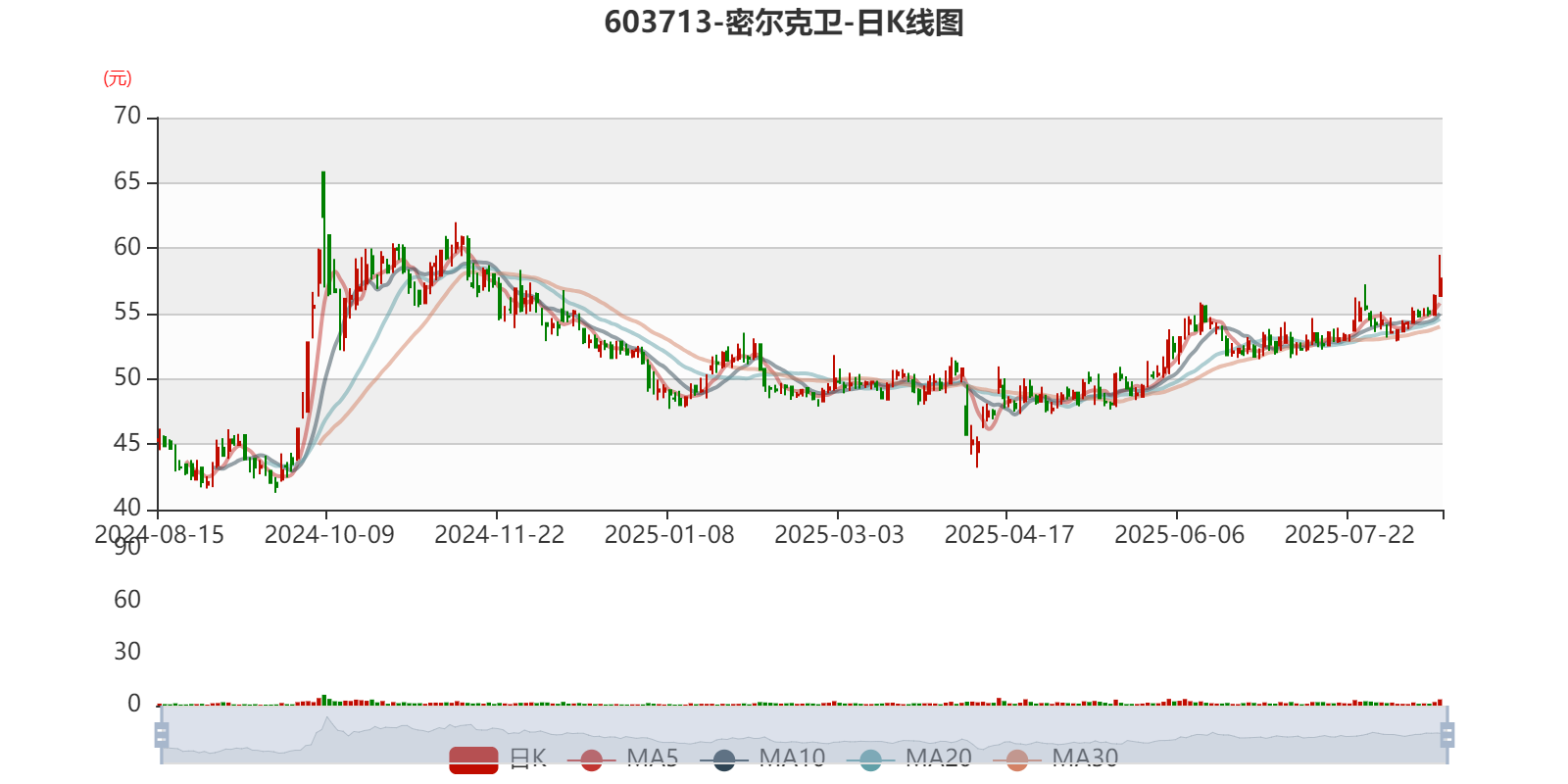Click the 55 price axis label
The width and height of the screenshot is (1568, 784).
tap(127, 313)
